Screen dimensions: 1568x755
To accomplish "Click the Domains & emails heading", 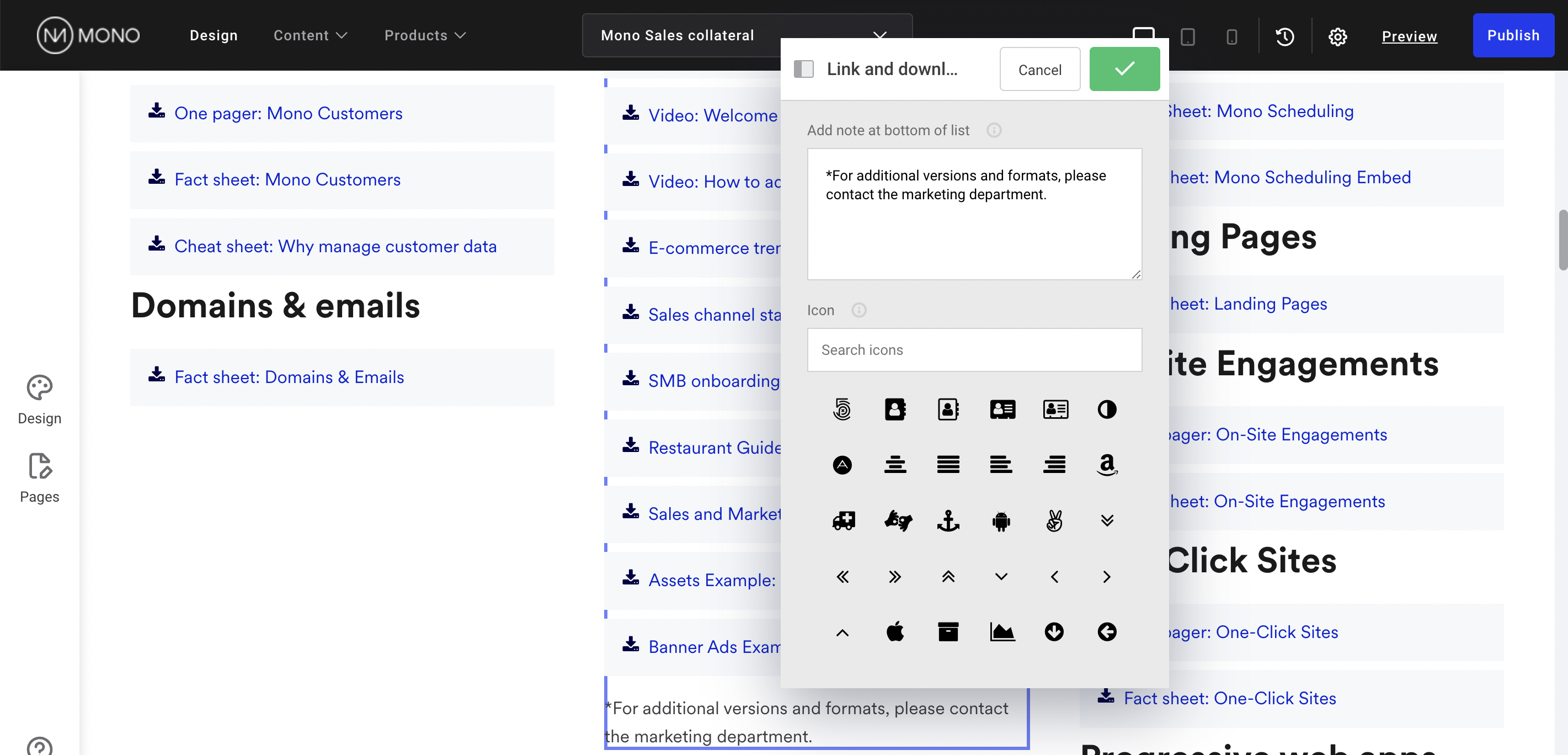I will [275, 305].
